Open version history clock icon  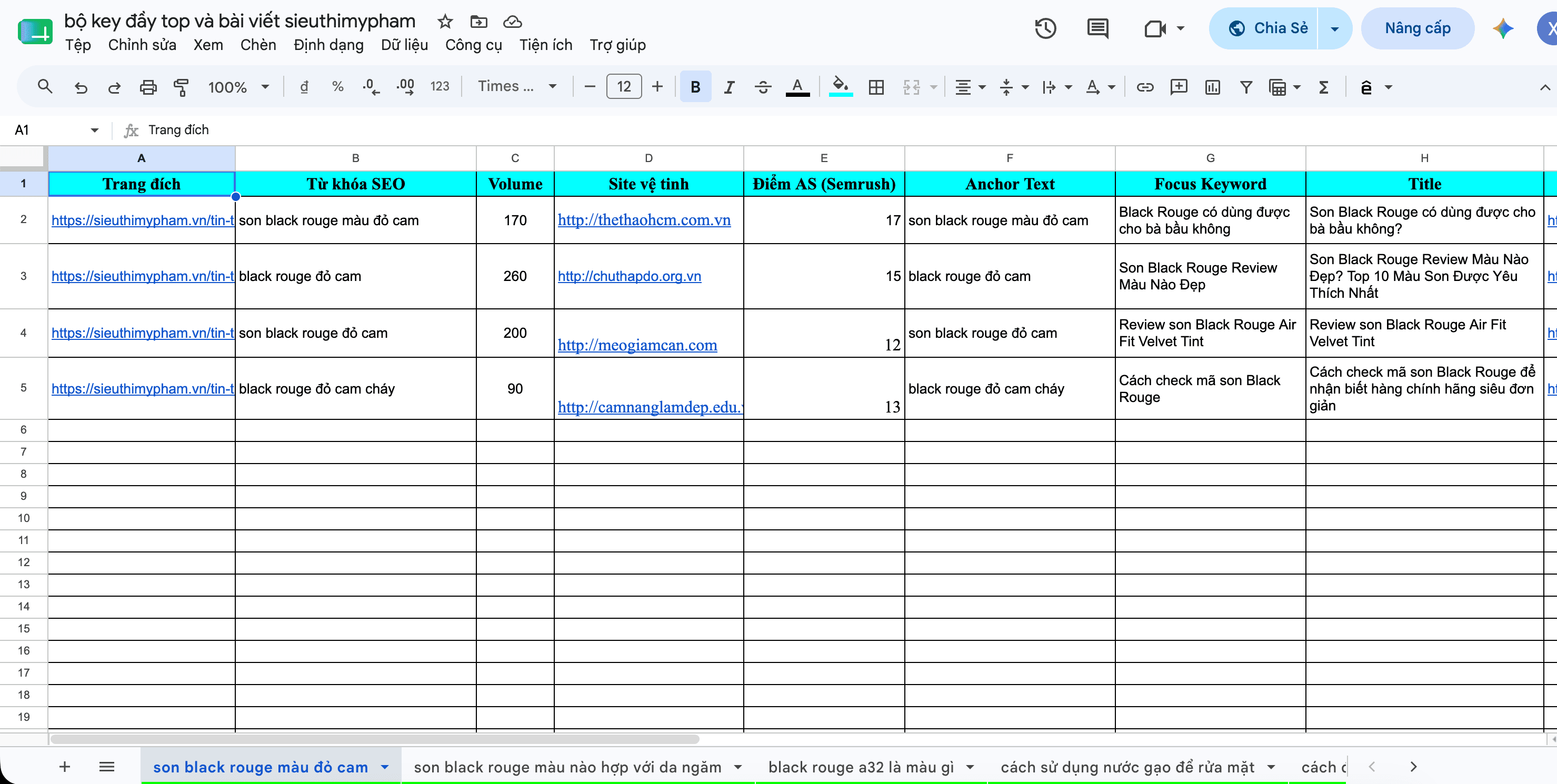point(1045,28)
